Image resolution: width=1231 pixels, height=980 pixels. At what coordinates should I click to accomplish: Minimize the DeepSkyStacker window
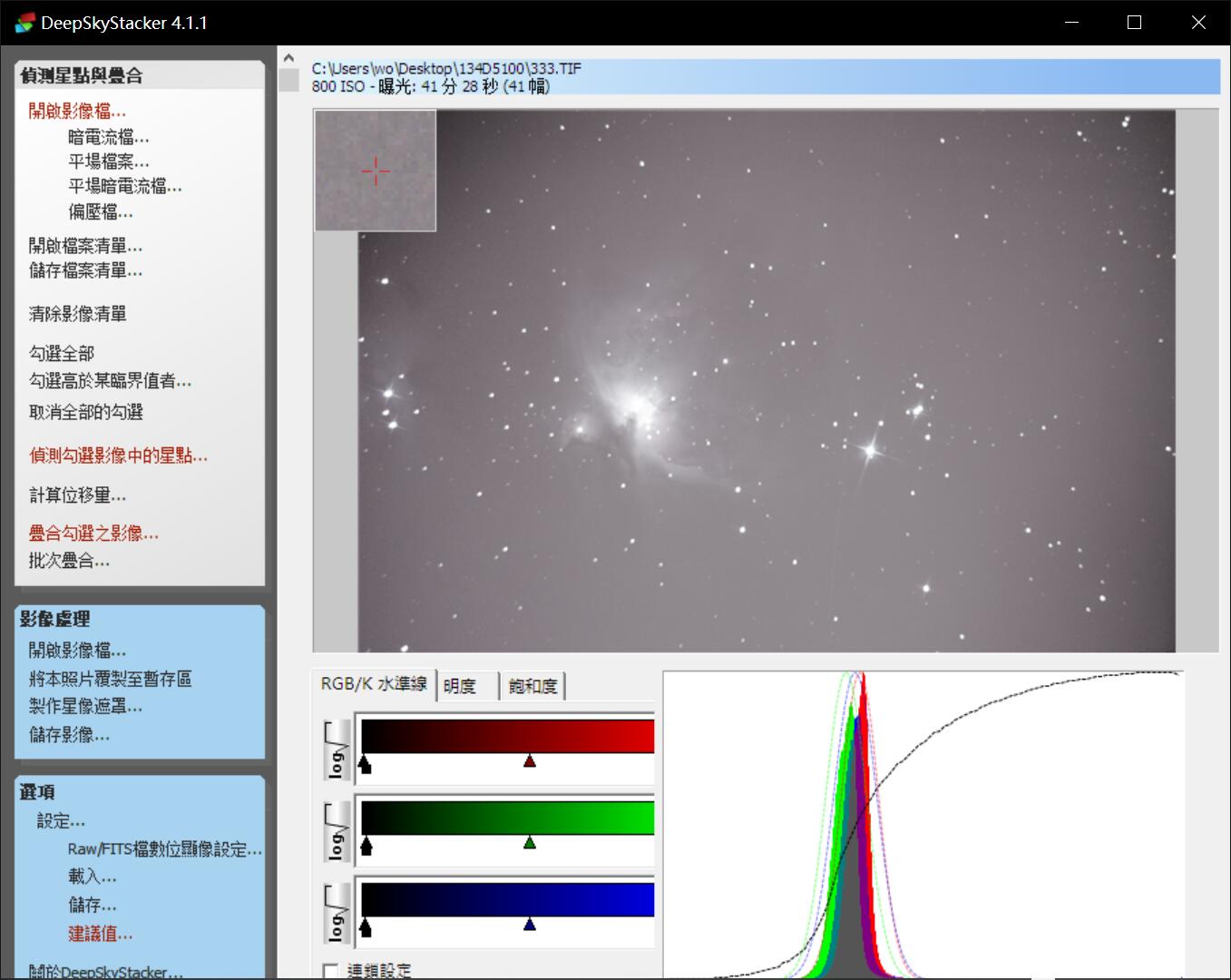click(1071, 23)
